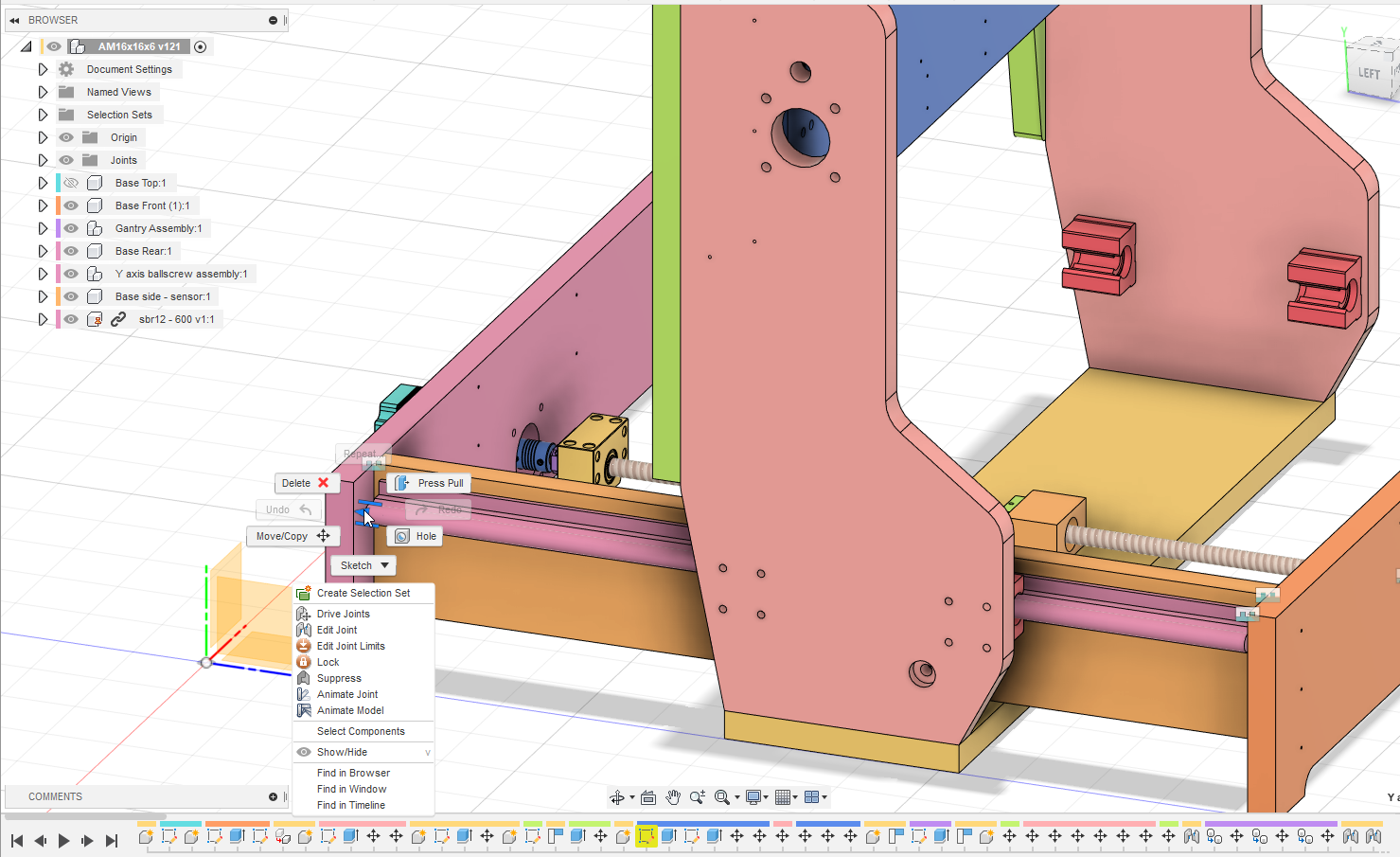Screen dimensions: 1400x857
Task: Open Display Settings monitor icon
Action: pos(753,797)
